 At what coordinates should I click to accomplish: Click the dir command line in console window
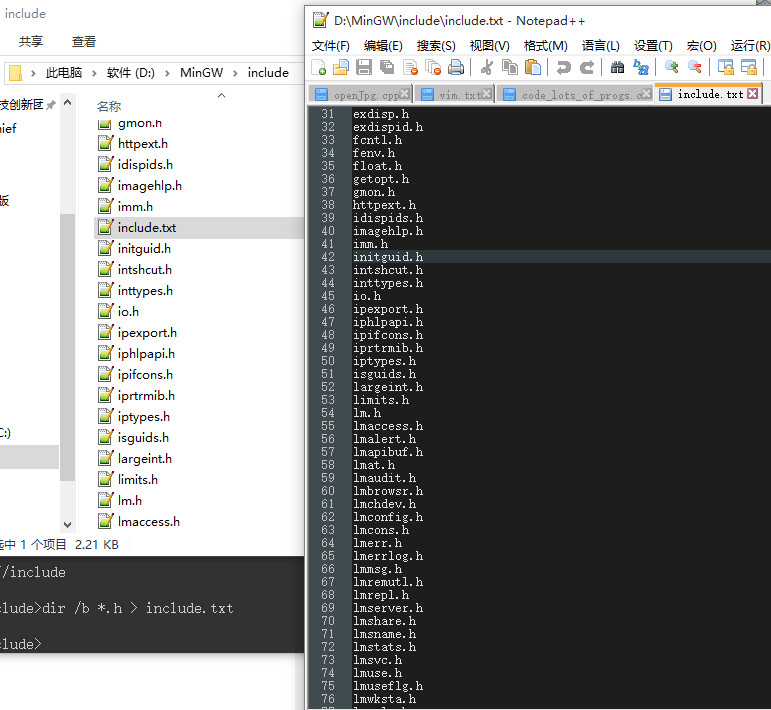tap(117, 609)
